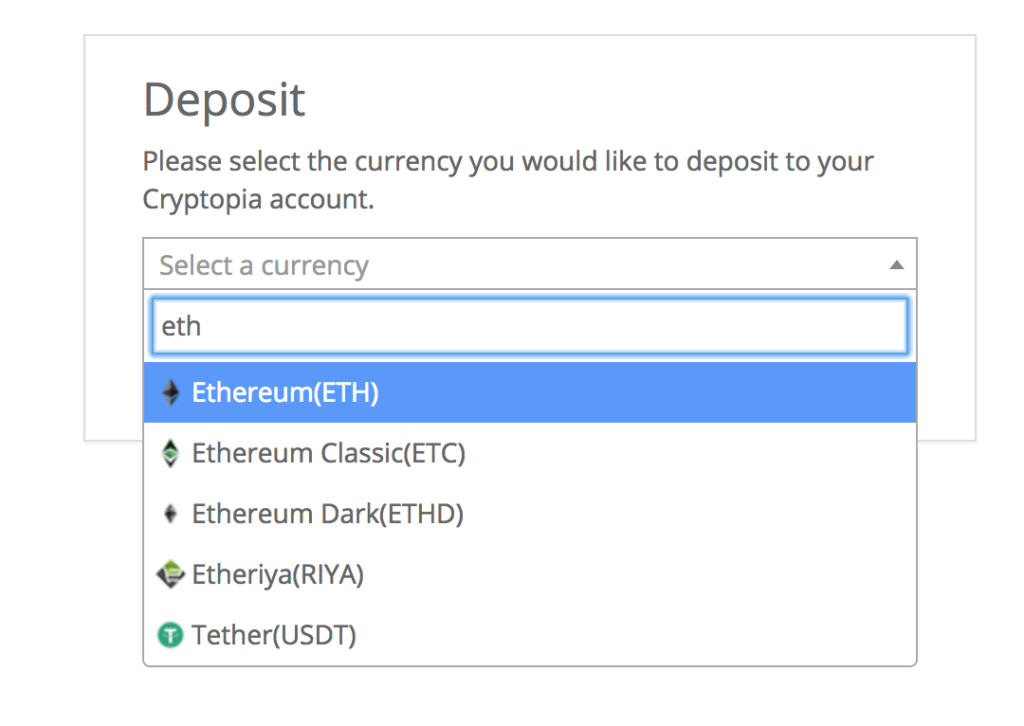Click the empty space right of Etheriya(RIYA)
The image size is (1024, 726).
[x=640, y=575]
